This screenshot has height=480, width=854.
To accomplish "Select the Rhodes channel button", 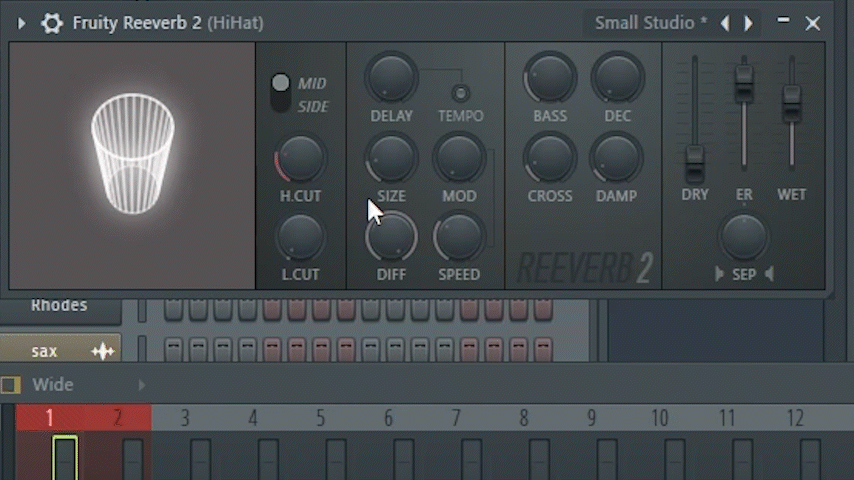I will pos(60,311).
